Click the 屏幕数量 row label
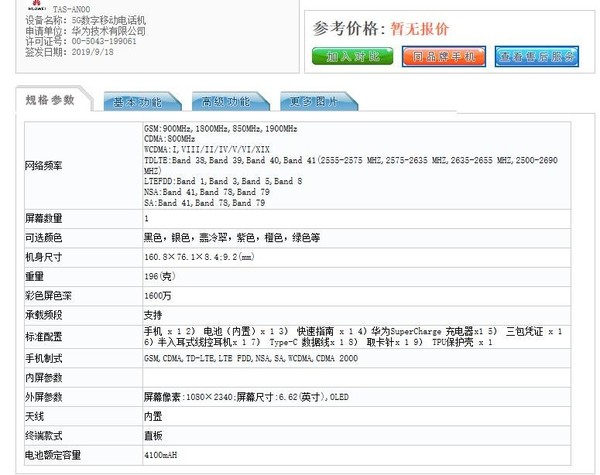This screenshot has height=475, width=600. pyautogui.click(x=43, y=219)
